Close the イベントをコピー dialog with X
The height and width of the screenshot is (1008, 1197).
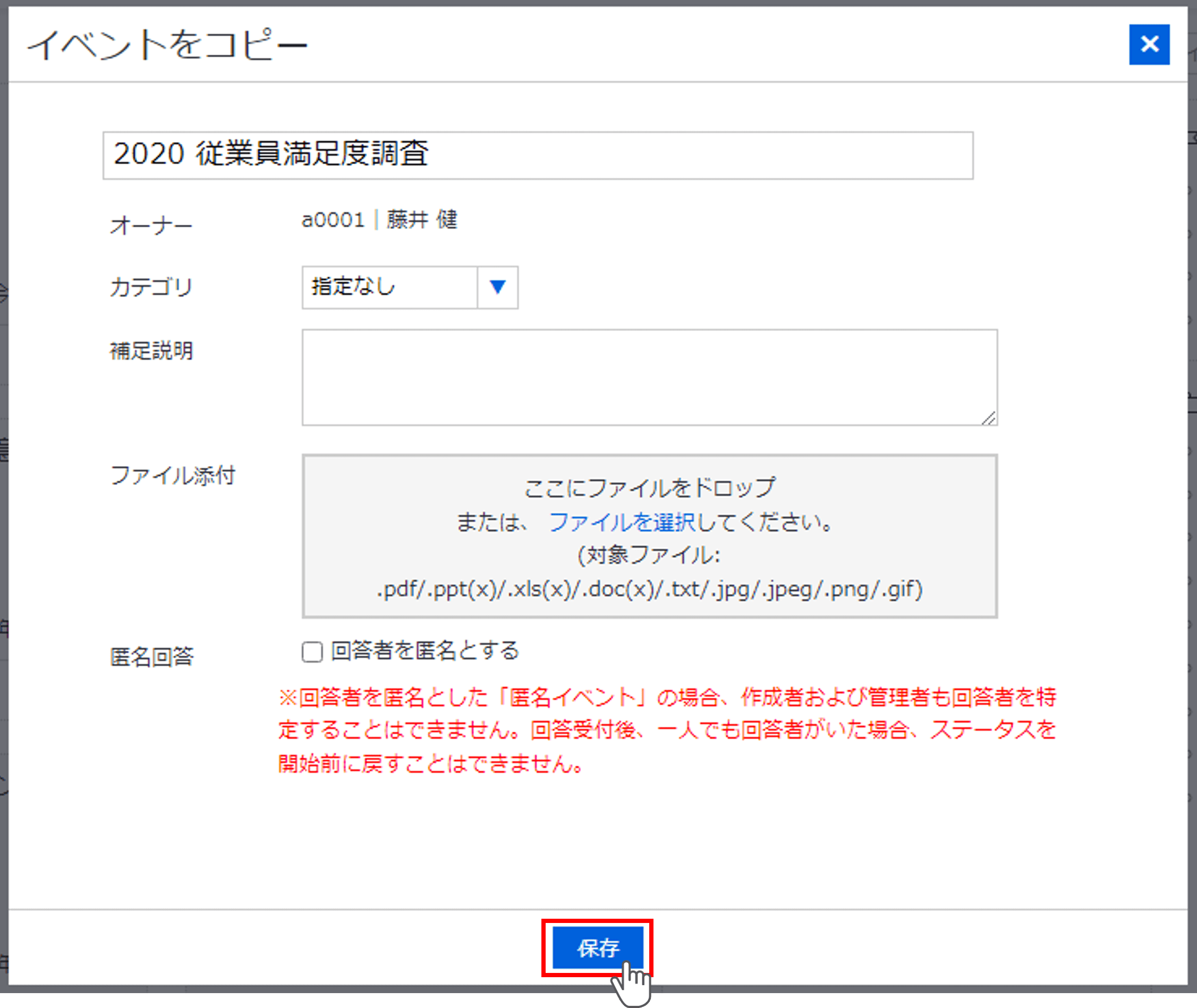(x=1149, y=45)
